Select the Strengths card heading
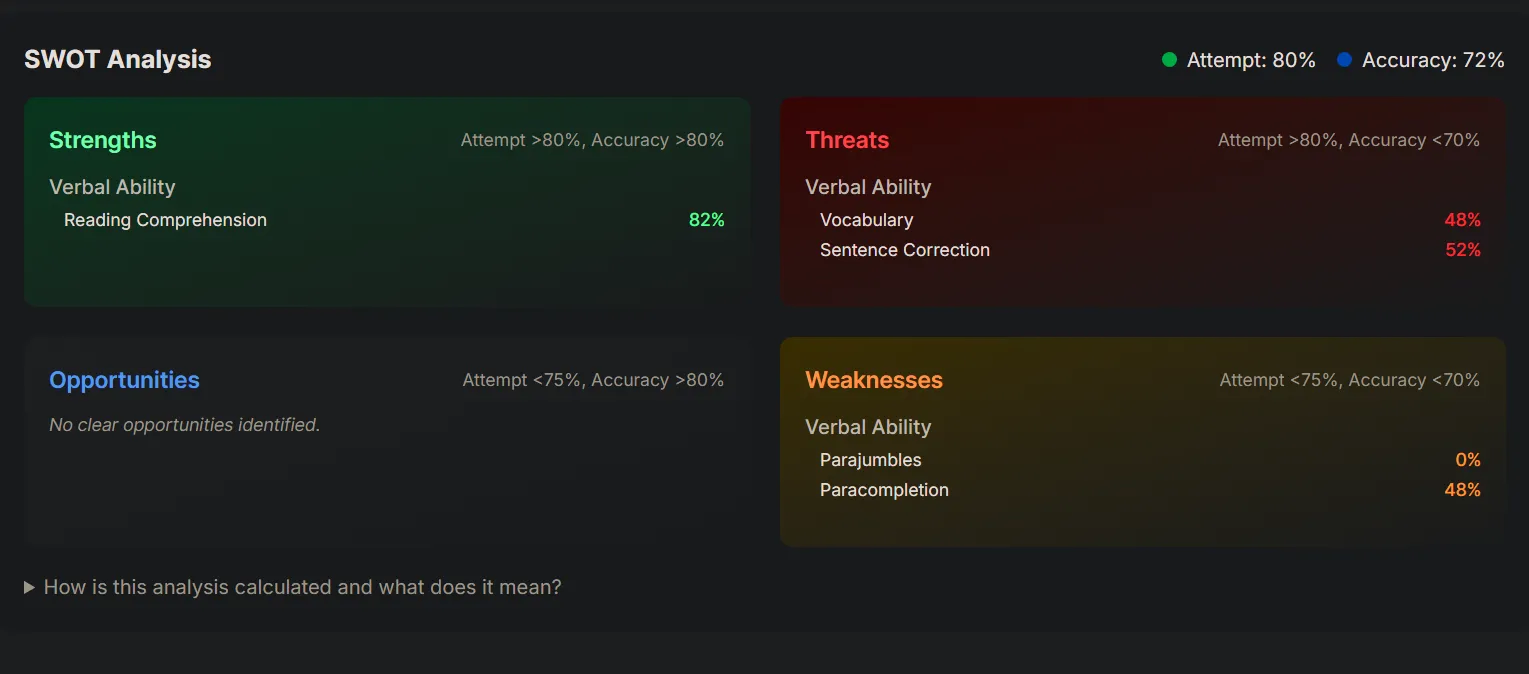This screenshot has height=674, width=1529. (x=103, y=140)
